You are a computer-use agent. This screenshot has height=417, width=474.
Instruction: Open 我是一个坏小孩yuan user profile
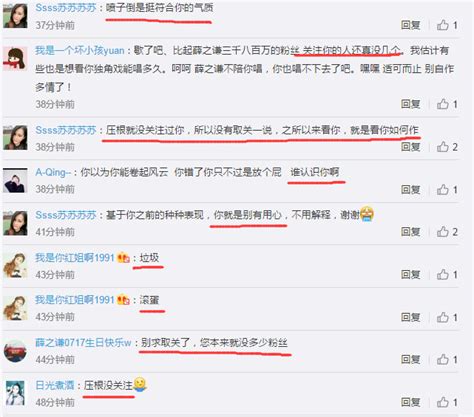80,50
